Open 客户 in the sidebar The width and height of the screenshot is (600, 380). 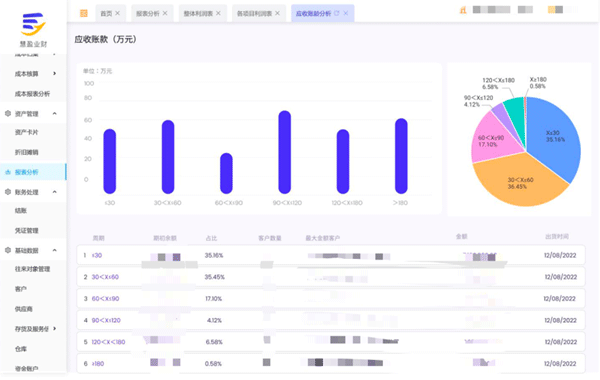[21, 289]
